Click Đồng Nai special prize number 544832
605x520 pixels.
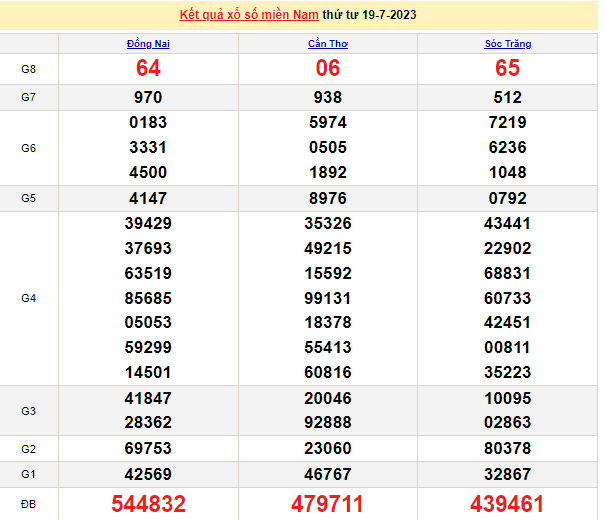pyautogui.click(x=148, y=503)
